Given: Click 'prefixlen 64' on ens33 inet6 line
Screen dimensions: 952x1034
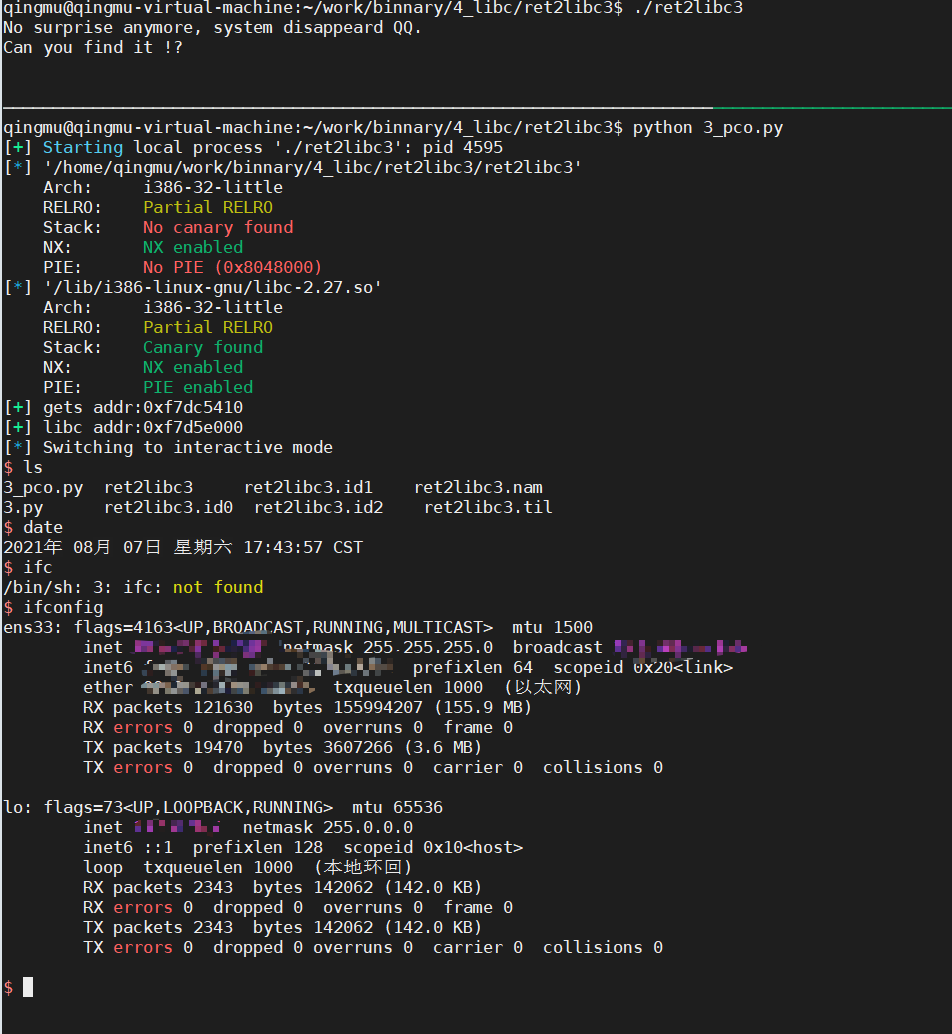Looking at the screenshot, I should (473, 667).
